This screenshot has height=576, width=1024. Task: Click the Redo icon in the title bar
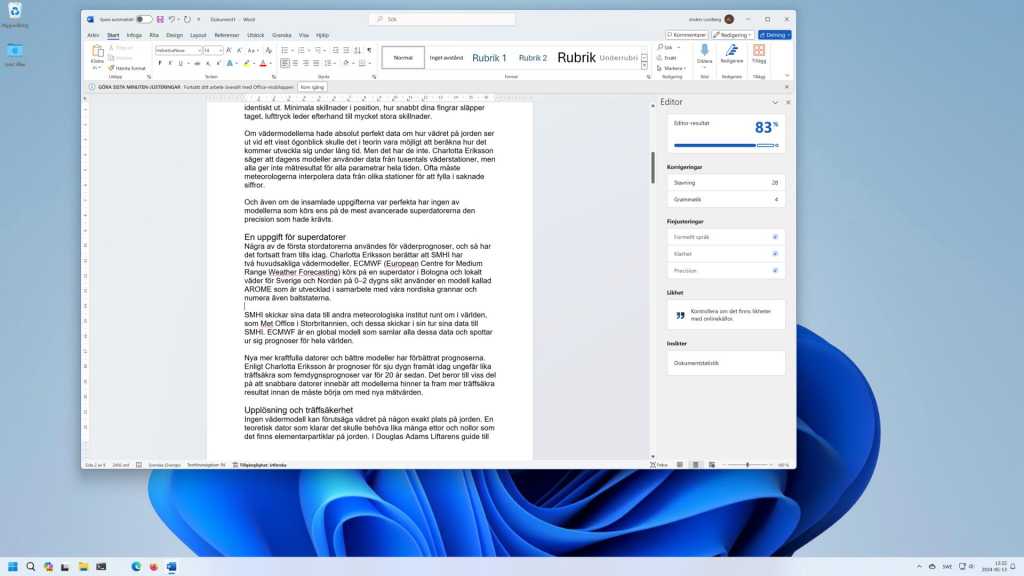coord(187,20)
